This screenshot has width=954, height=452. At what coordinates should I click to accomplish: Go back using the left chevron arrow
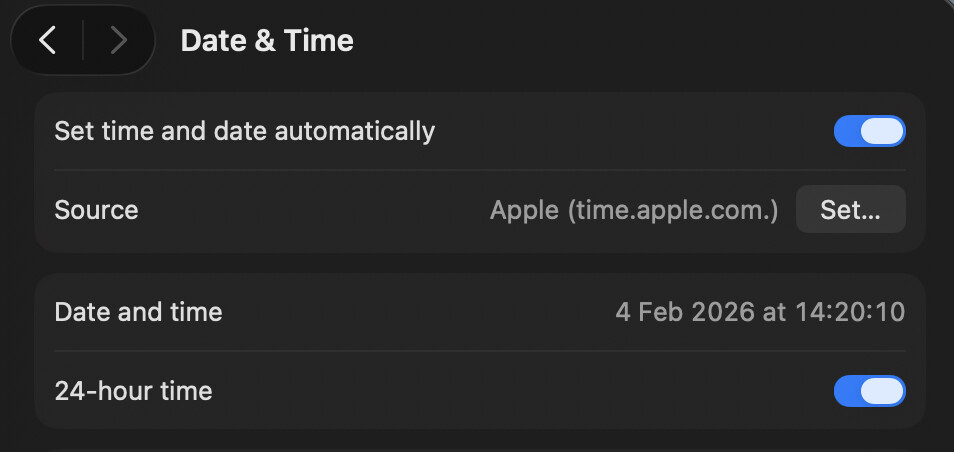coord(47,40)
